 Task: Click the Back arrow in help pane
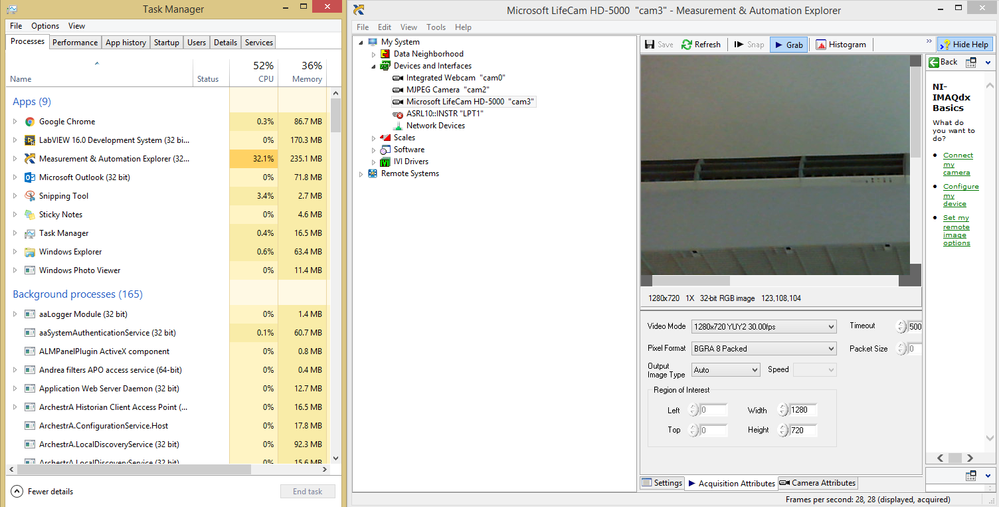click(x=933, y=62)
